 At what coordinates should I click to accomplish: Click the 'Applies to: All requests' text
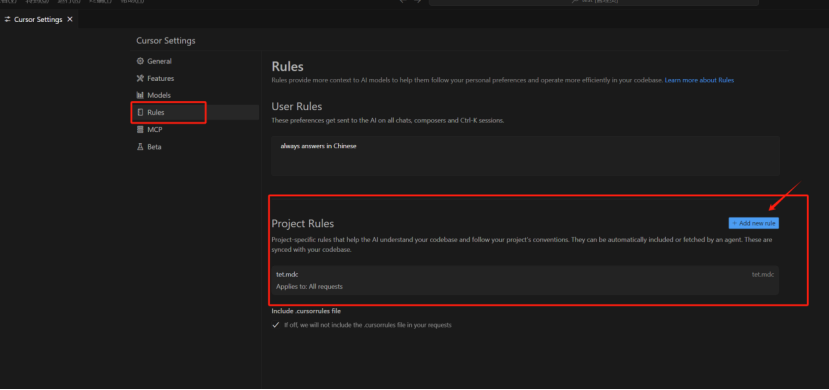(309, 286)
